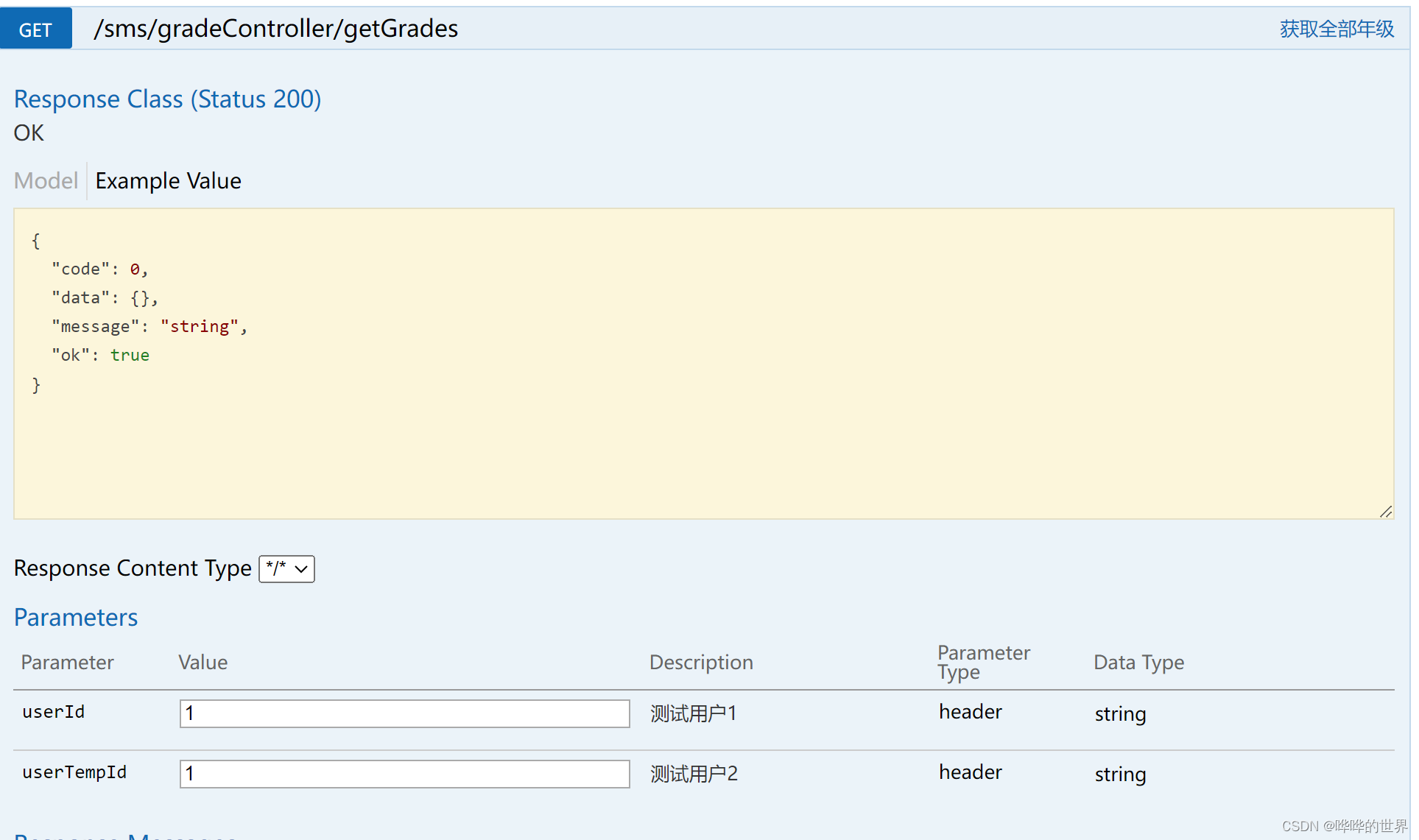Click the 测试用户1 description text
Viewport: 1419px width, 840px height.
click(693, 713)
